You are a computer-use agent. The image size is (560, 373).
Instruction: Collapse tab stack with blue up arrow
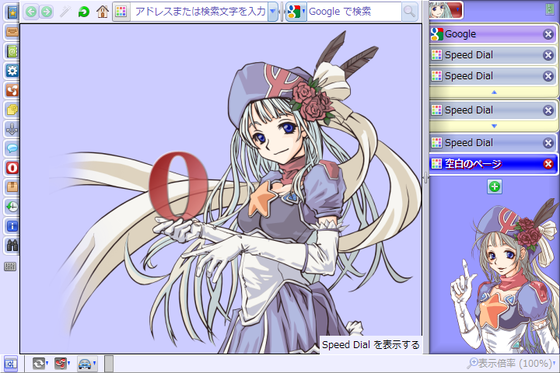point(493,92)
